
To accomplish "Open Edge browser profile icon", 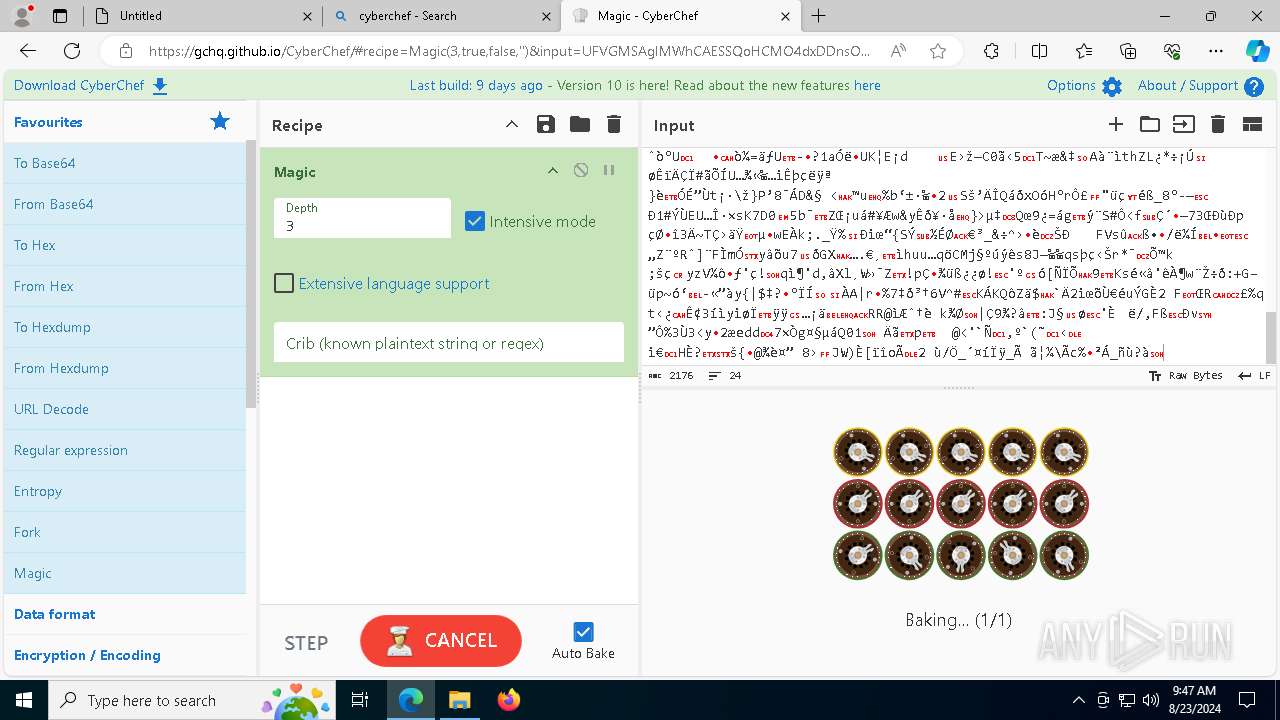I will click(24, 15).
